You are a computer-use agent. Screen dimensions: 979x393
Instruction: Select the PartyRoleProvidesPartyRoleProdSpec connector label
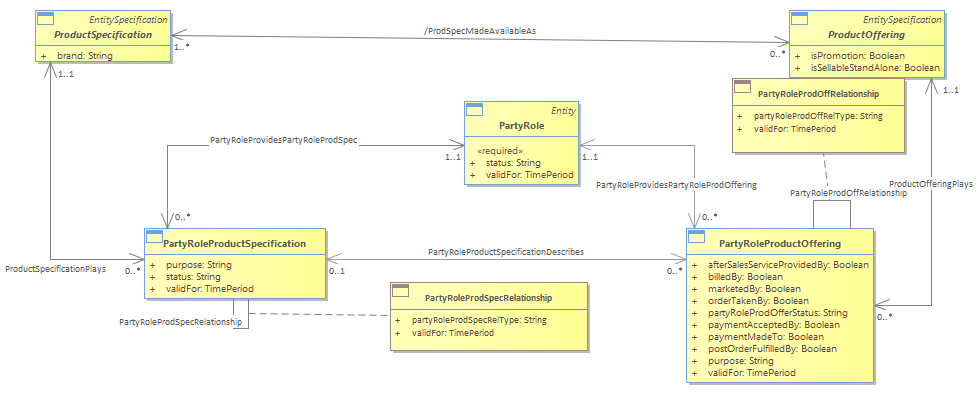coord(283,141)
